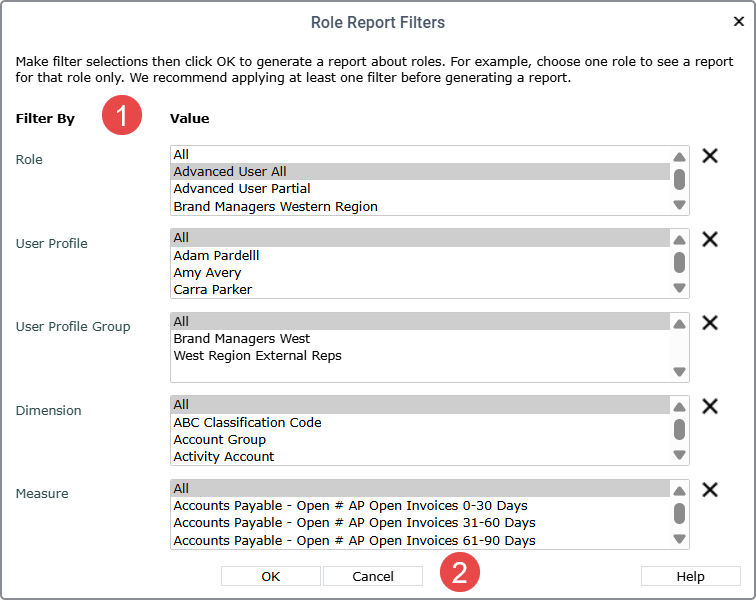Click the Dimension list scrollbar thumb
The height and width of the screenshot is (600, 756).
tap(679, 429)
